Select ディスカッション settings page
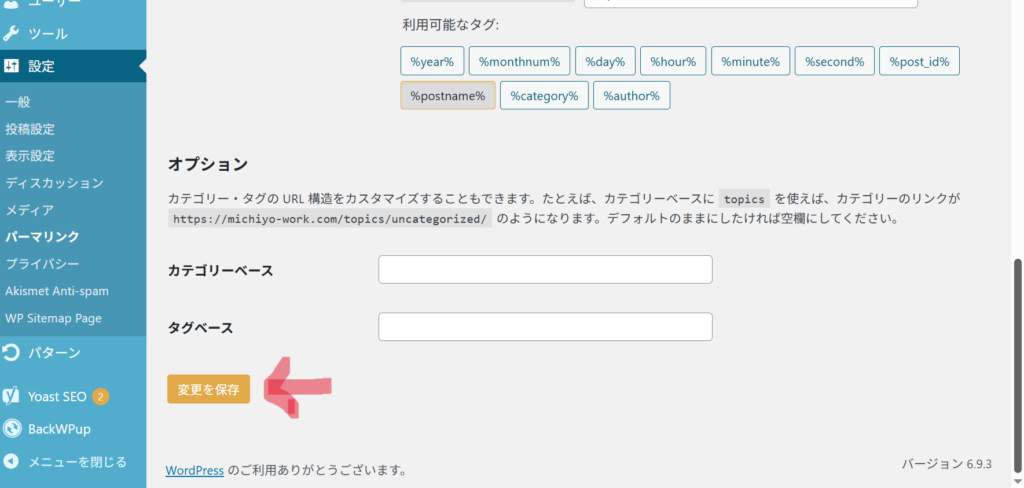 coord(54,183)
